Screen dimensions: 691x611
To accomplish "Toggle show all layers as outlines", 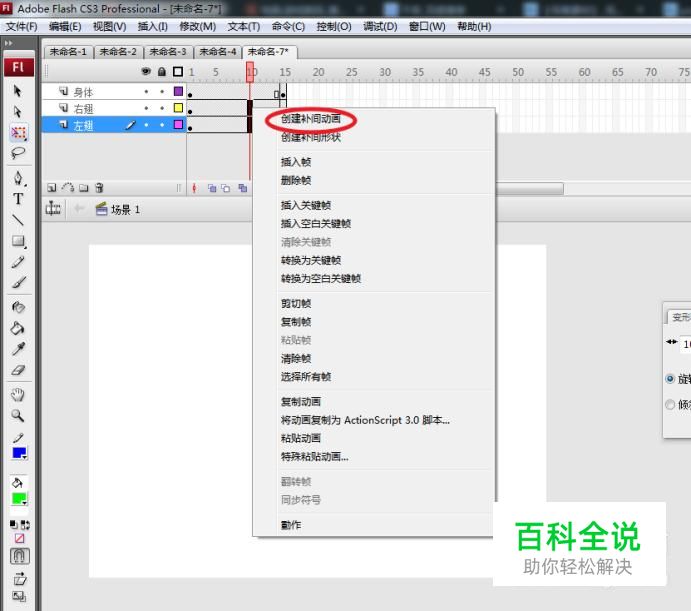I will click(178, 71).
